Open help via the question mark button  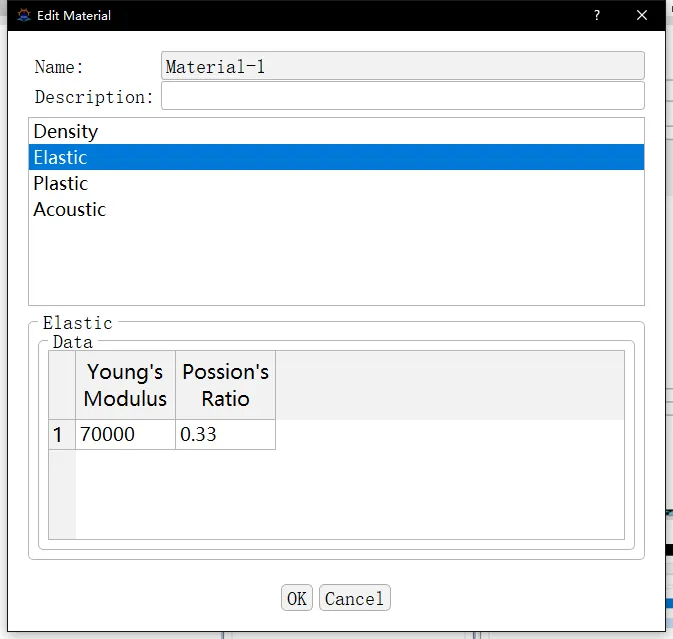(597, 15)
